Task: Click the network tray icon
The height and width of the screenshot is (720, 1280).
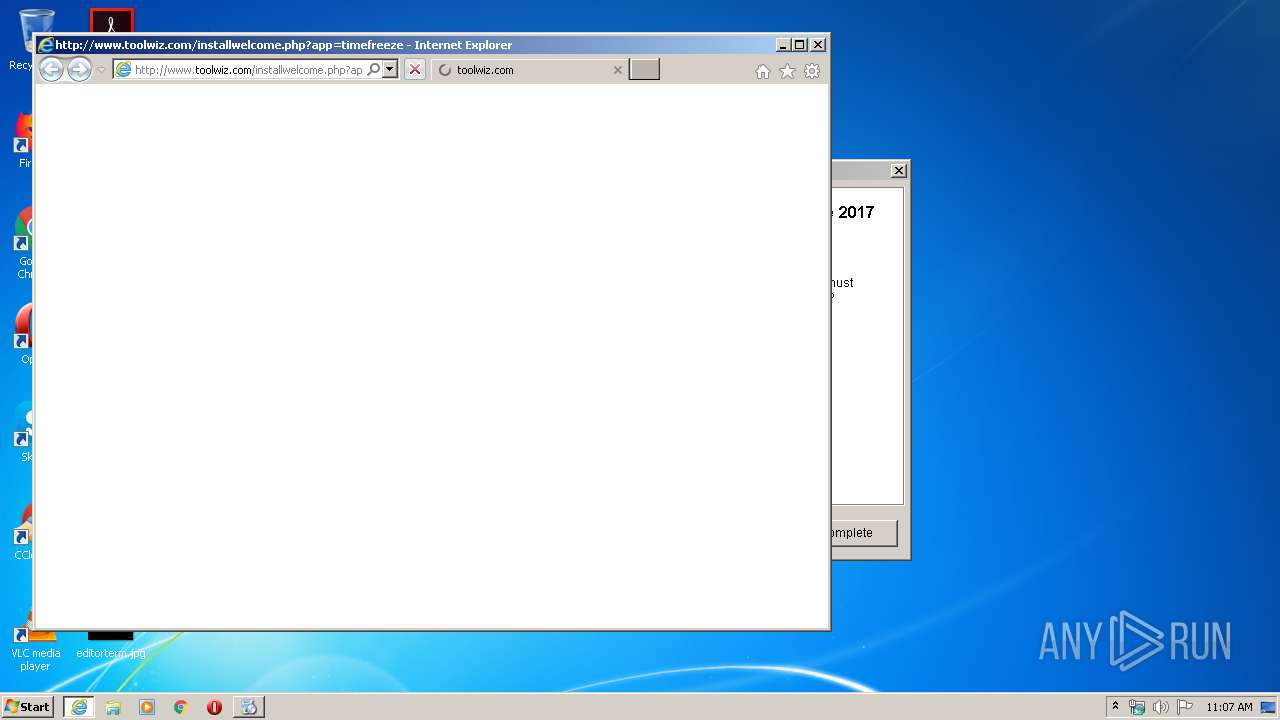Action: pyautogui.click(x=1137, y=707)
